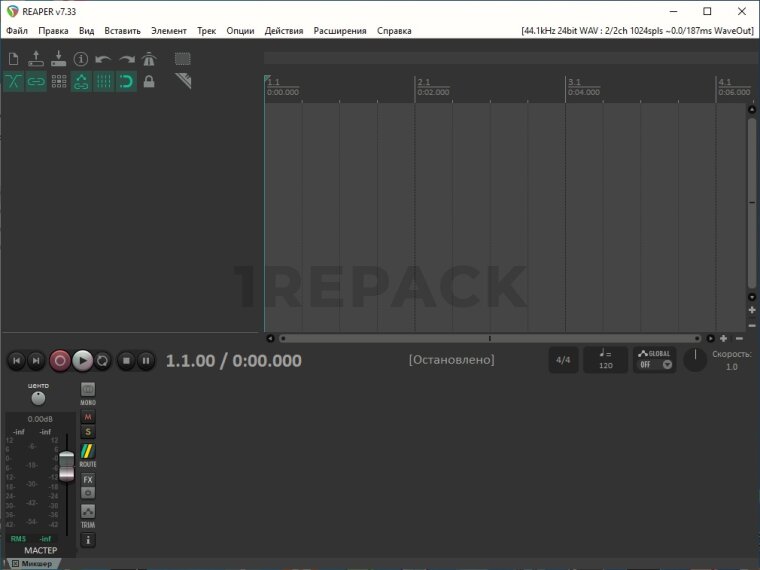Viewport: 760px width, 570px height.
Task: Click the Микшер tab at the bottom
Action: click(x=31, y=564)
